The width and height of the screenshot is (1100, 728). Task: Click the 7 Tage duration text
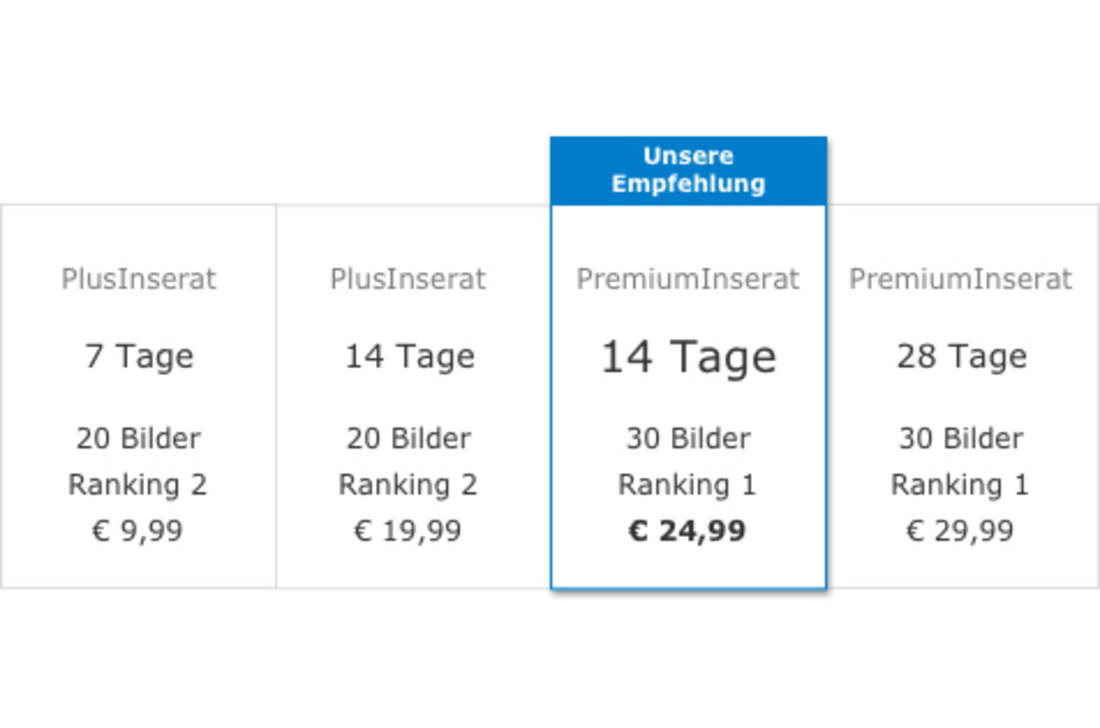(x=139, y=357)
